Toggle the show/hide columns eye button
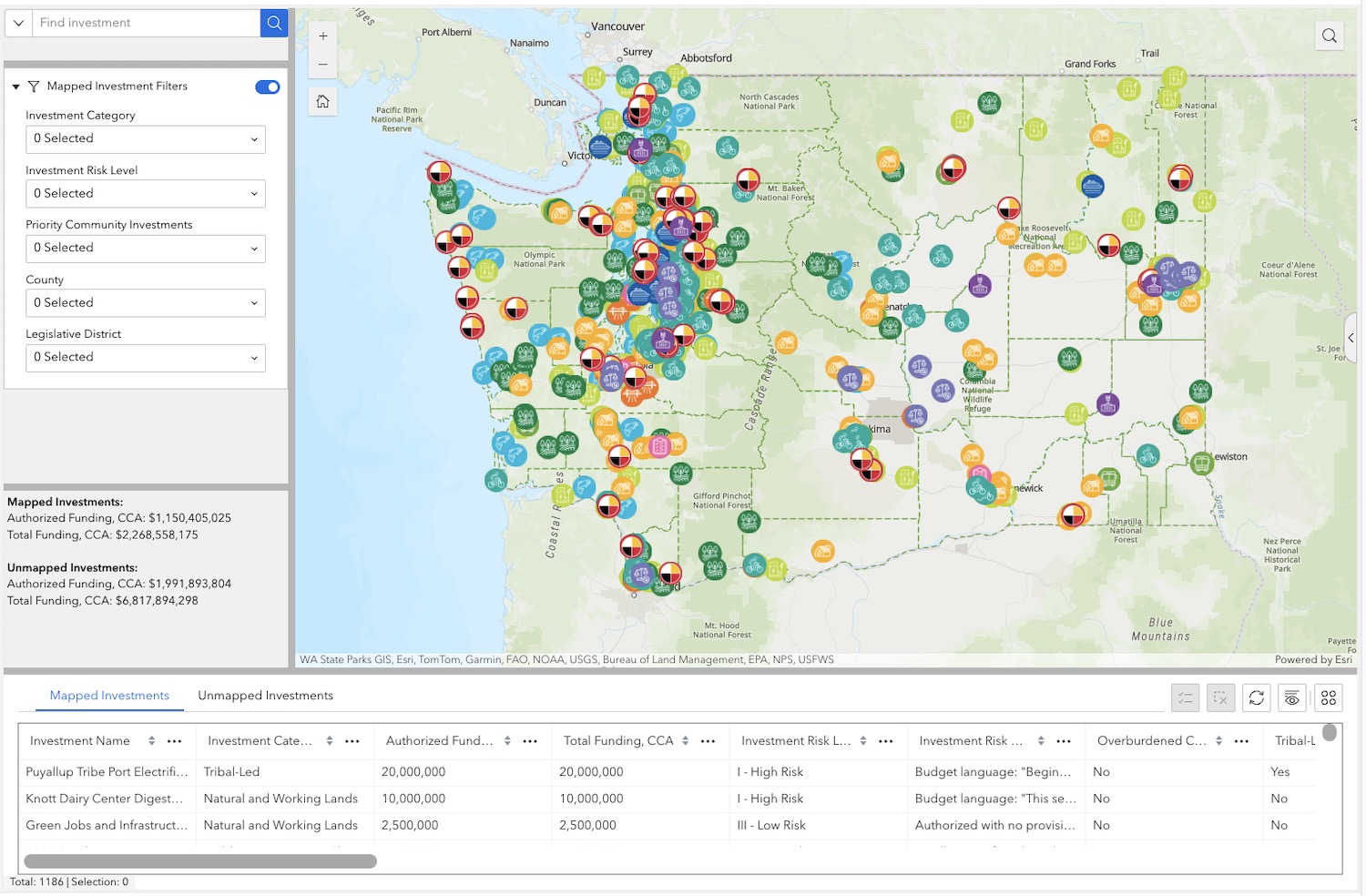The height and width of the screenshot is (896, 1366). [1291, 697]
